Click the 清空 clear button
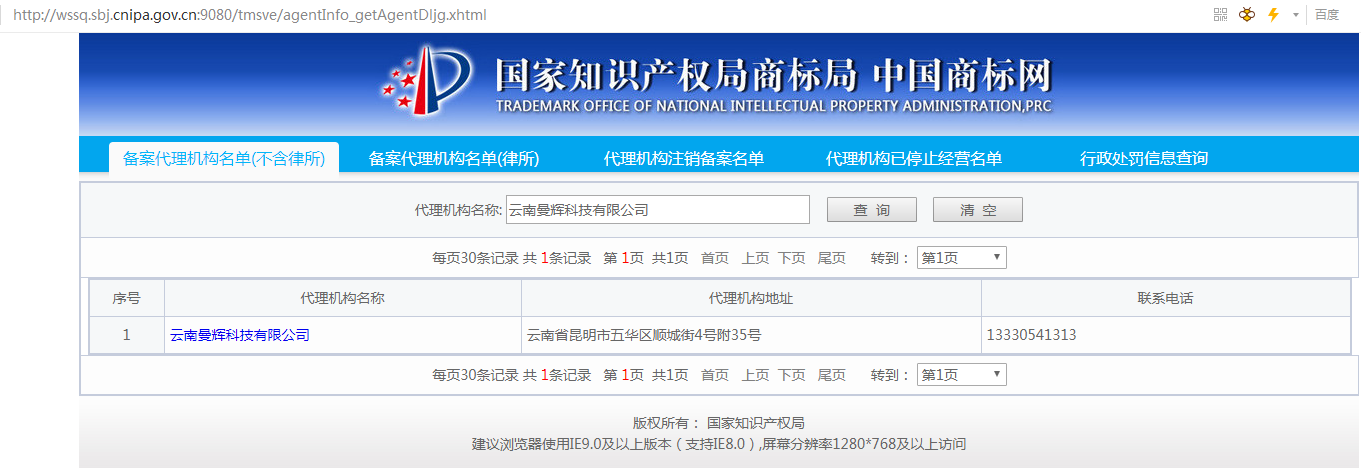This screenshot has height=476, width=1361. pos(978,210)
